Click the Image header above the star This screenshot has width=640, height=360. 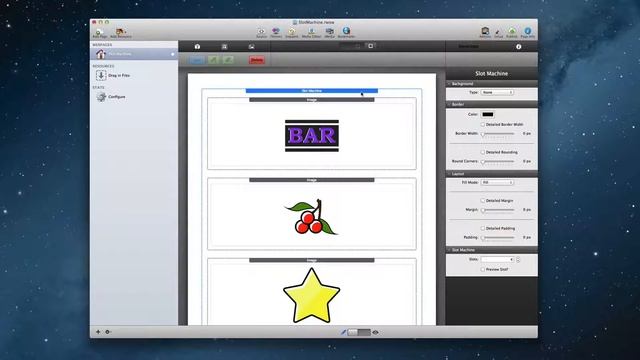point(311,260)
